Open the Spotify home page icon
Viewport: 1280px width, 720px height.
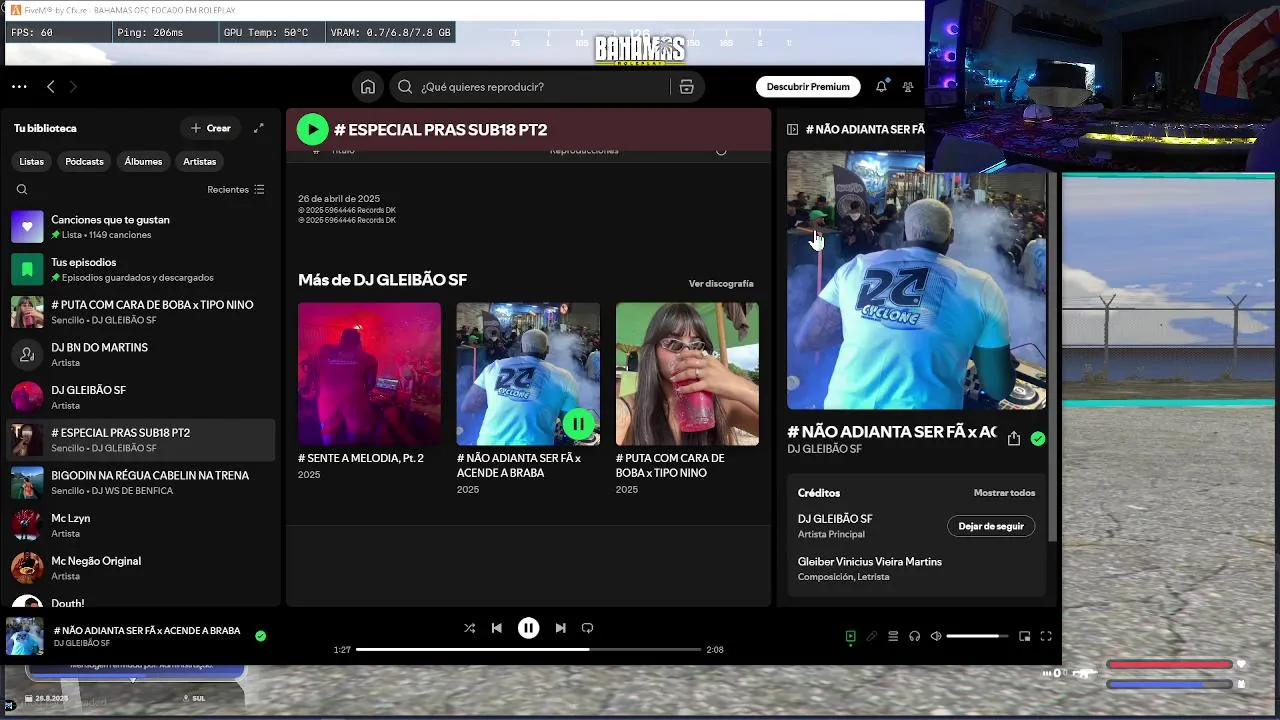pos(368,87)
